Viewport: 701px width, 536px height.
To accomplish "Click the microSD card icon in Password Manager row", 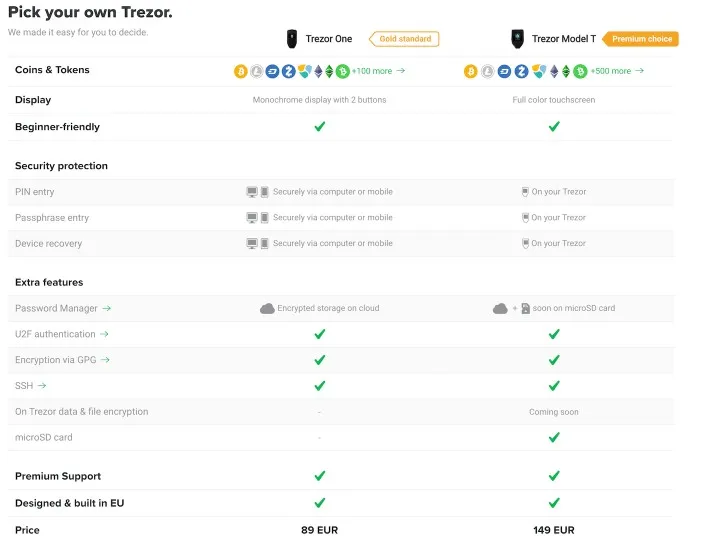I will point(526,308).
